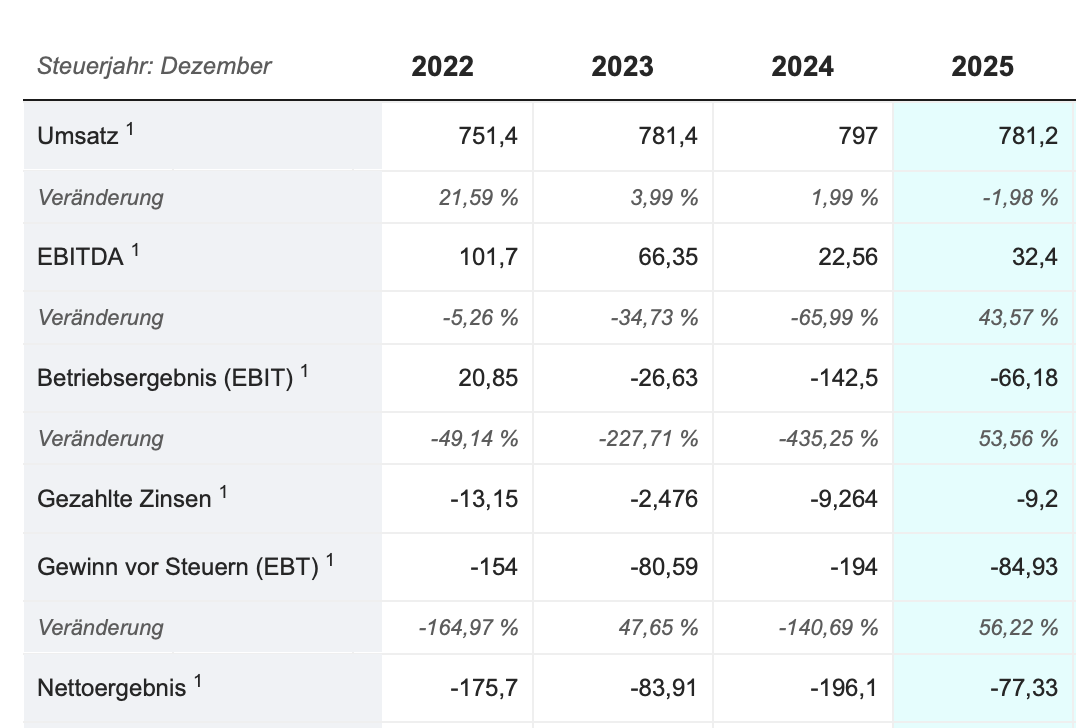Click the Umsatz row label
Screen dimensions: 1076x728
77,136
